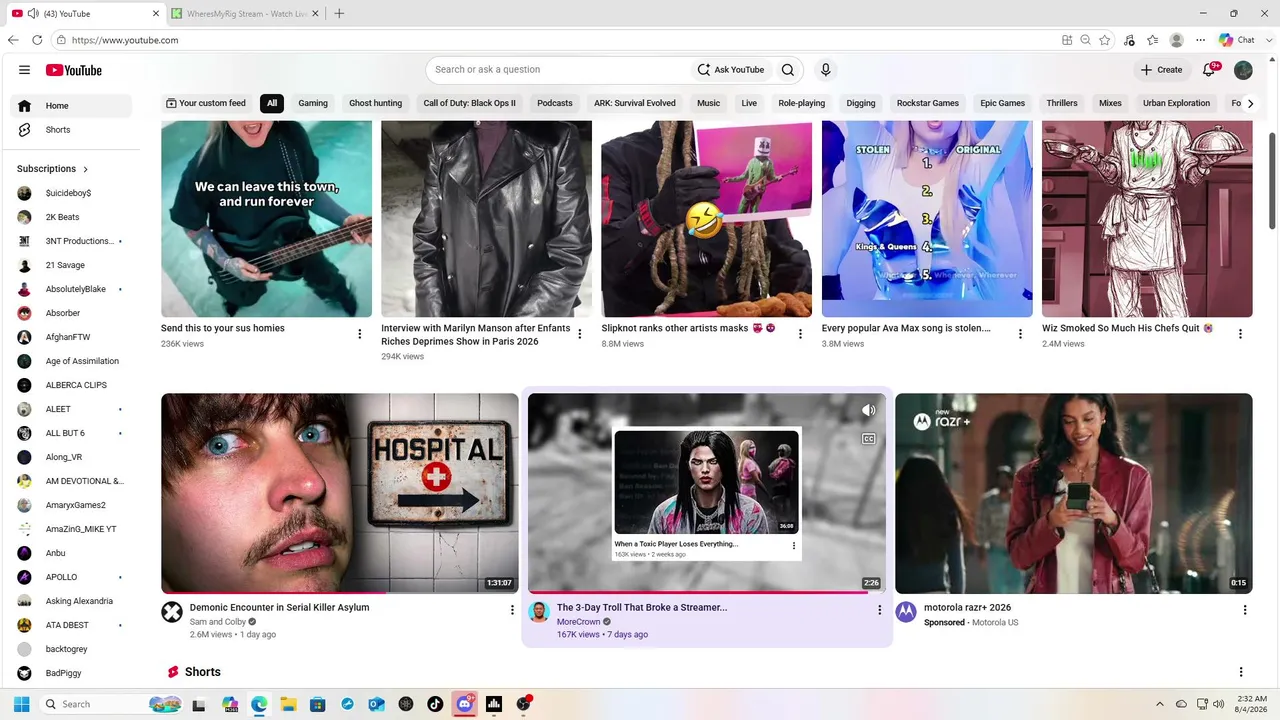Select the Call of Duty: Black Ops II chip

469,103
